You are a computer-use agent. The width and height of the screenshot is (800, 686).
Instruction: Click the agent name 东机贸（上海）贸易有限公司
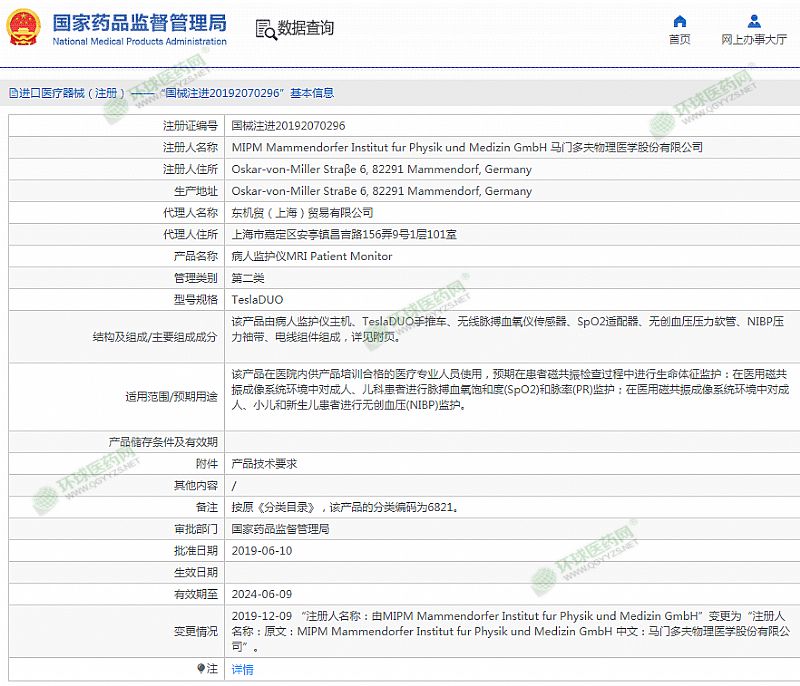coord(302,213)
